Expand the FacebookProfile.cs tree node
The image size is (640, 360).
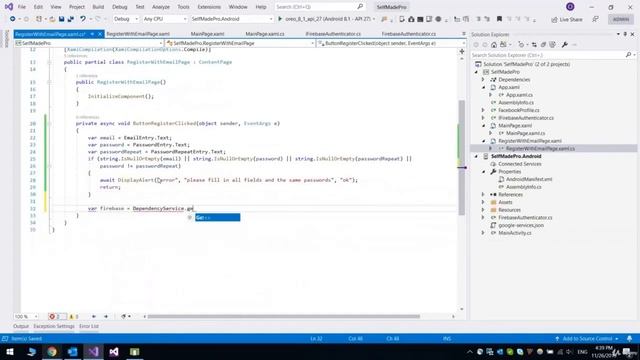(483, 110)
